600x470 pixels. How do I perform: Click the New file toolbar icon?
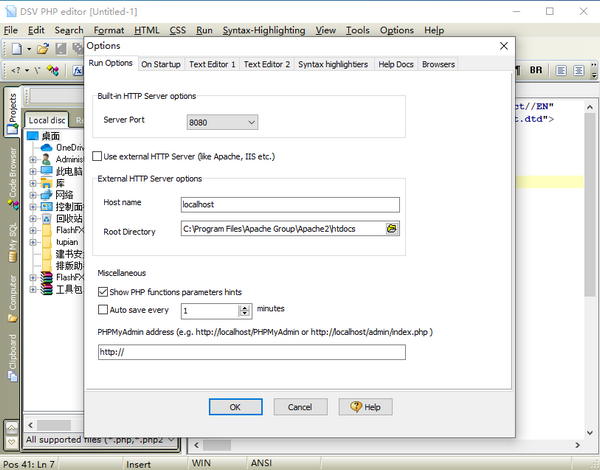(17, 48)
